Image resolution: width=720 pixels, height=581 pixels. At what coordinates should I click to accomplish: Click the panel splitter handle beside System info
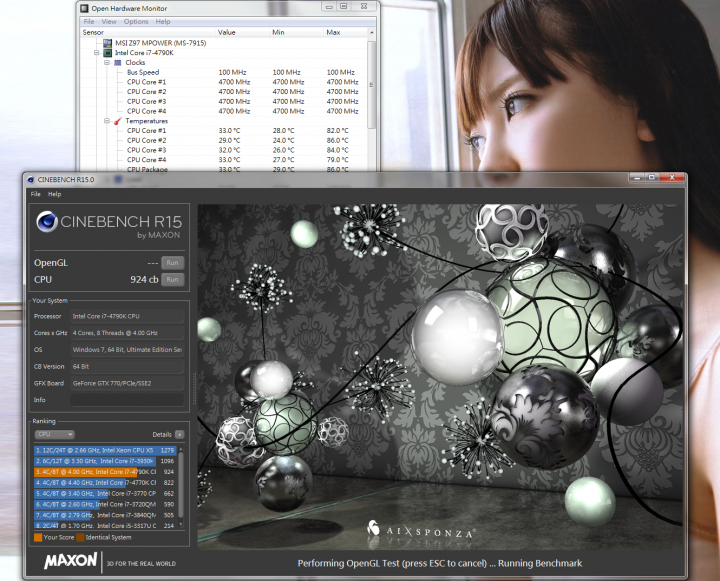pos(194,388)
